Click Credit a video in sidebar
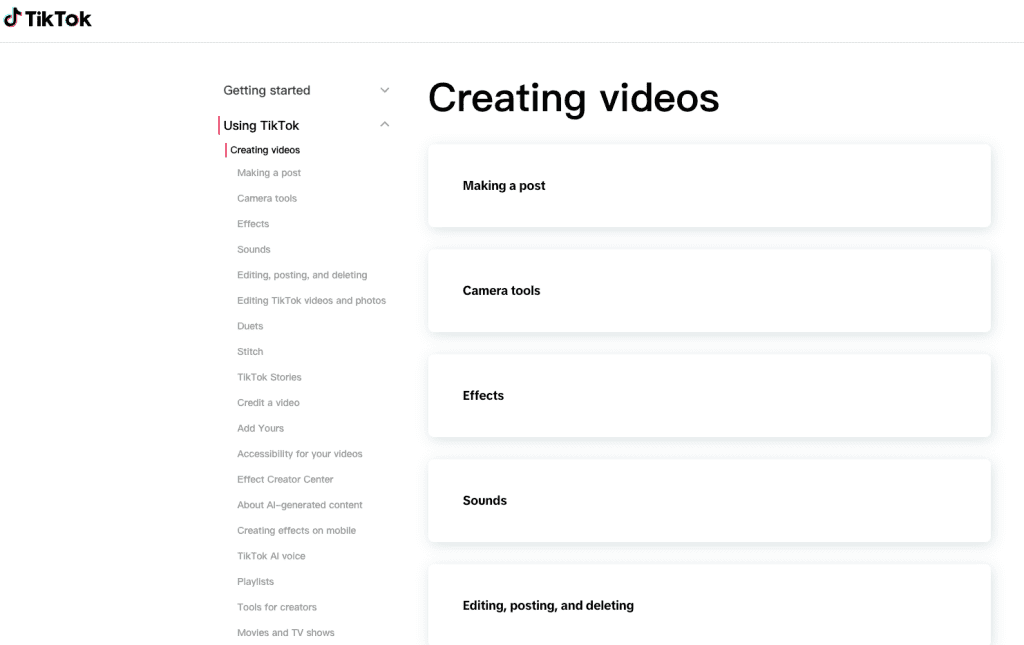The height and width of the screenshot is (645, 1024). point(268,403)
